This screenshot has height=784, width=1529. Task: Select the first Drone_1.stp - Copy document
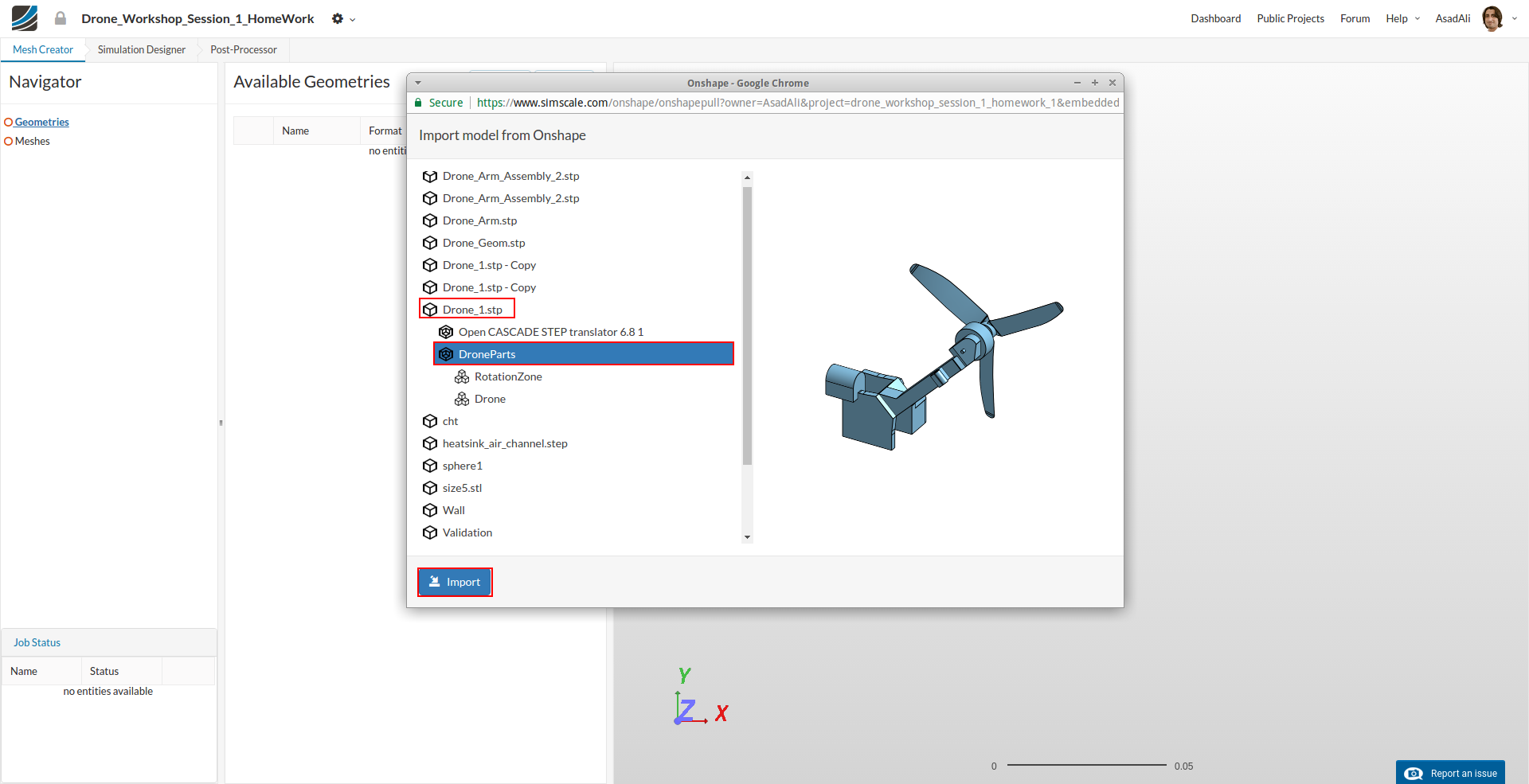click(489, 265)
